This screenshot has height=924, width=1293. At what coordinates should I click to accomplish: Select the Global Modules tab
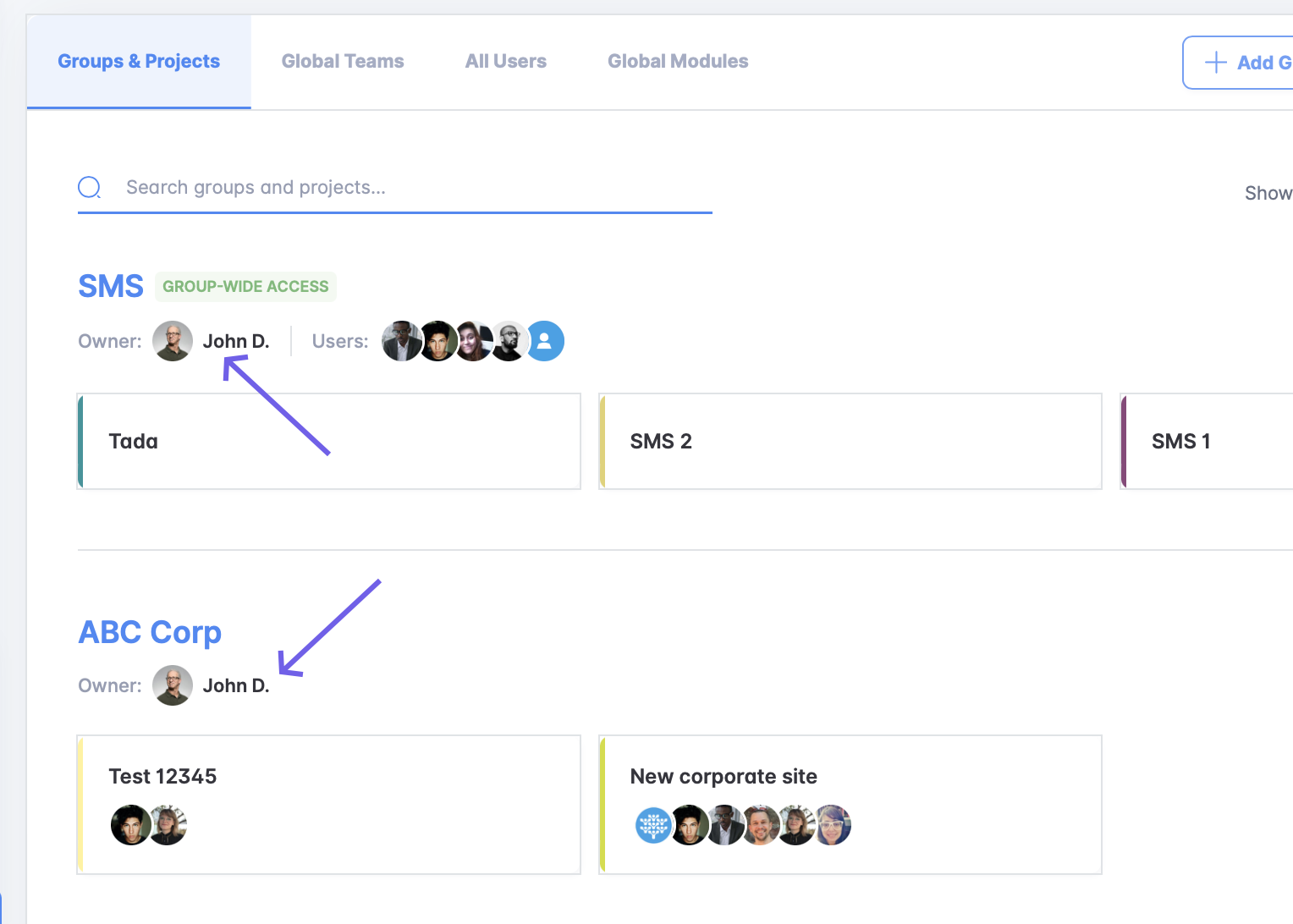point(678,62)
